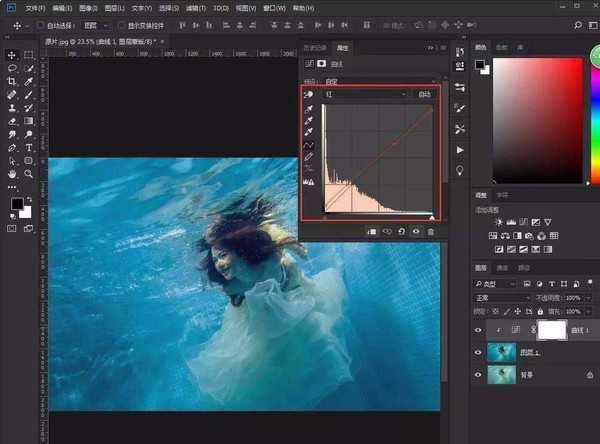Click the foreground color swatch in toolbox
Image resolution: width=600 pixels, height=444 pixels.
[17, 204]
